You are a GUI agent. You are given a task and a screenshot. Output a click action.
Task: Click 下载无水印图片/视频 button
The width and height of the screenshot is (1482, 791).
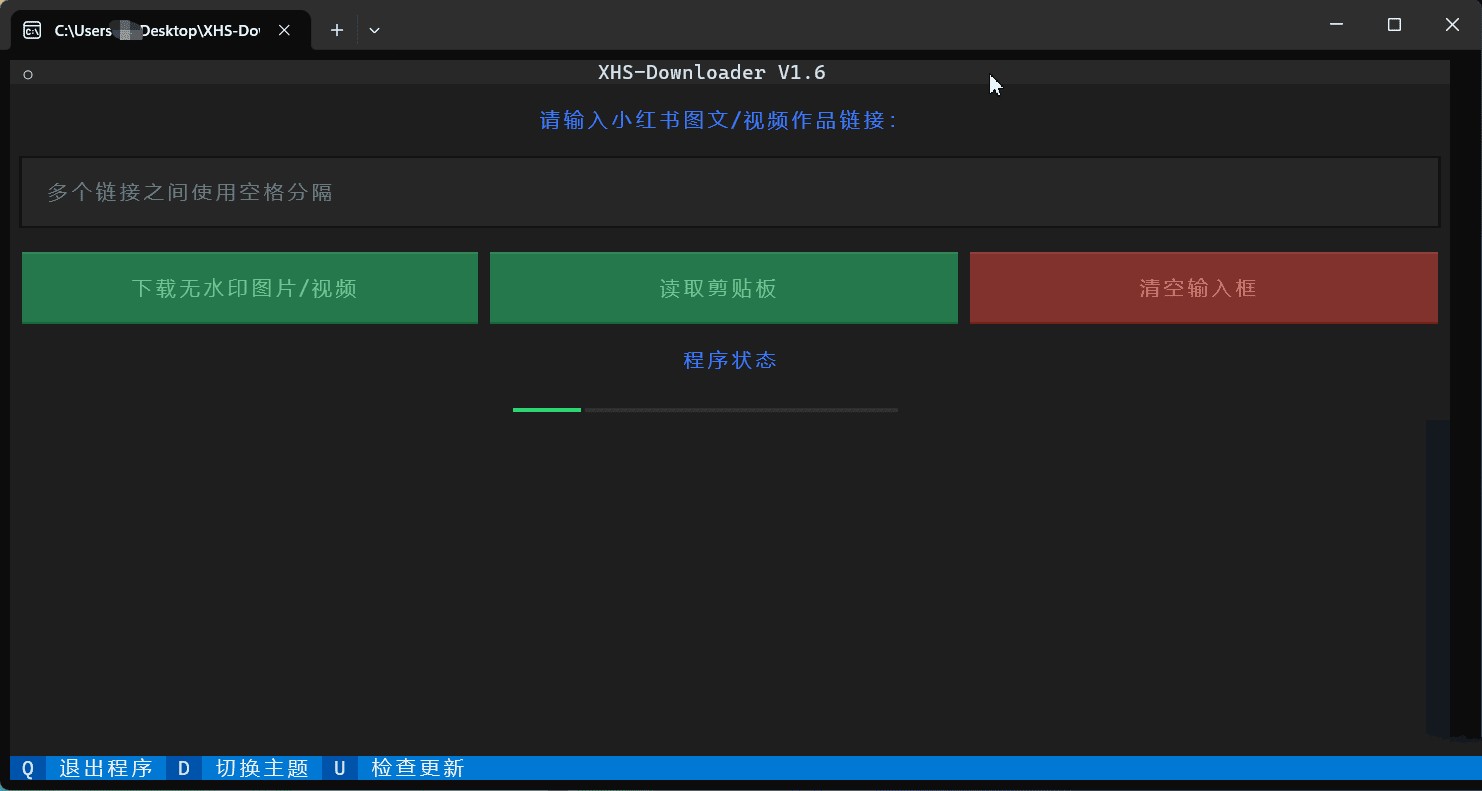click(x=250, y=288)
